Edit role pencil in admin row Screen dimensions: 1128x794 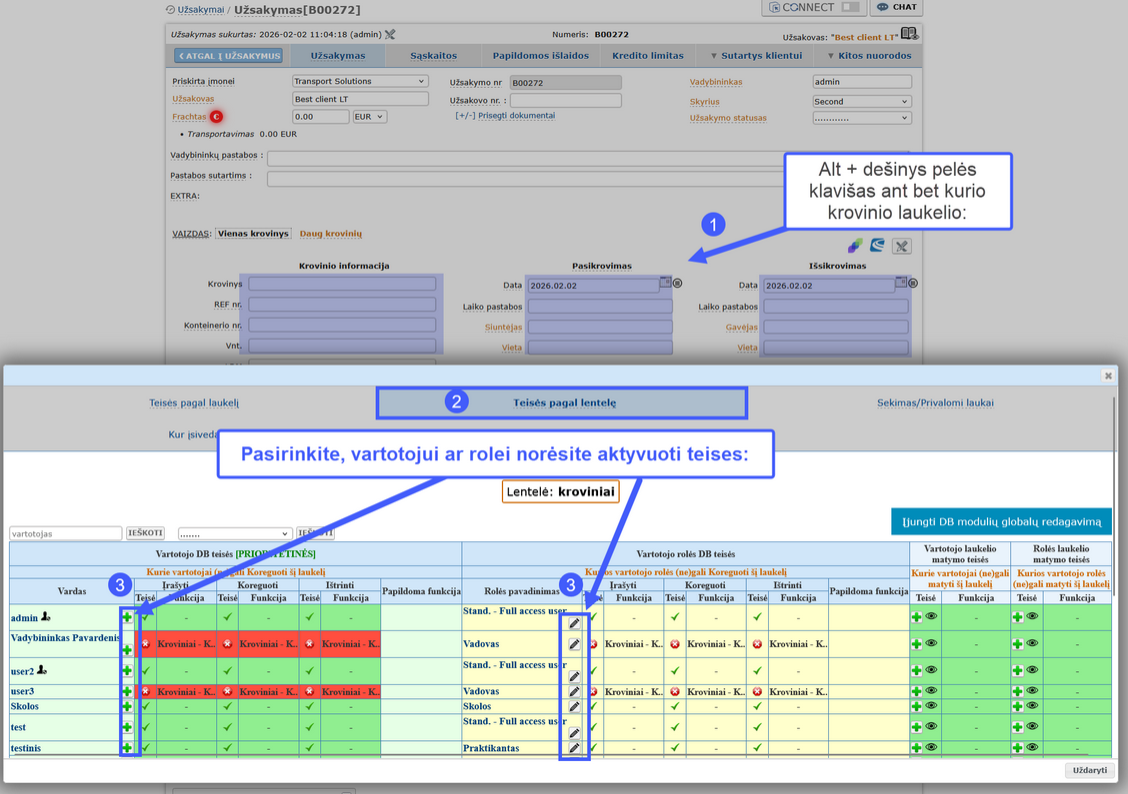(x=574, y=623)
